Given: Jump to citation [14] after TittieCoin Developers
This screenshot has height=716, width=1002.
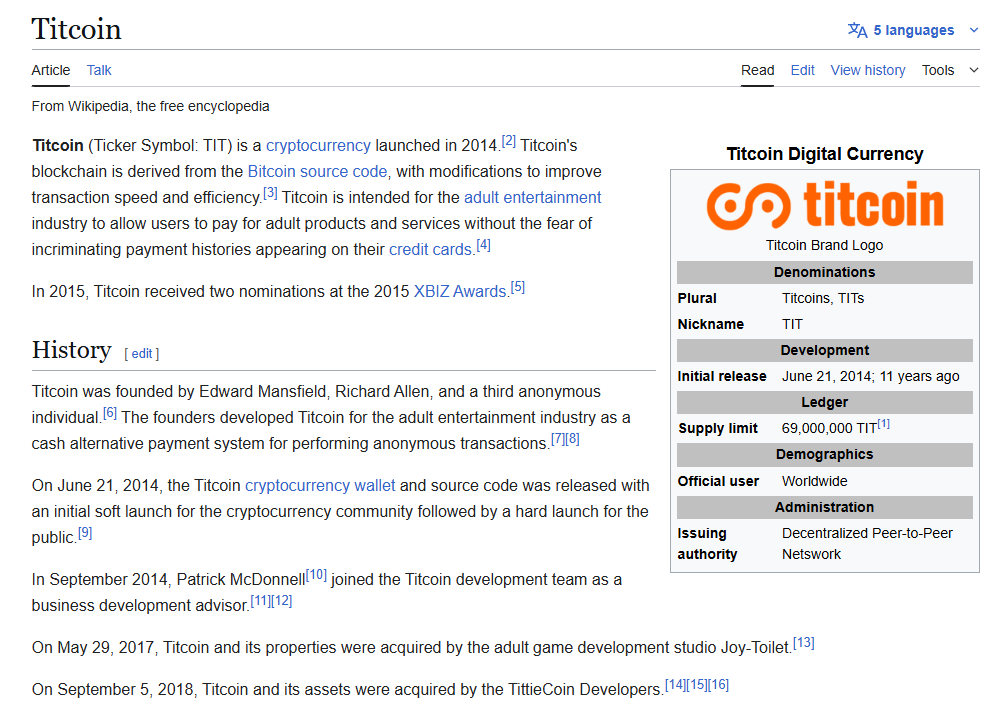Looking at the screenshot, I should pyautogui.click(x=675, y=685).
